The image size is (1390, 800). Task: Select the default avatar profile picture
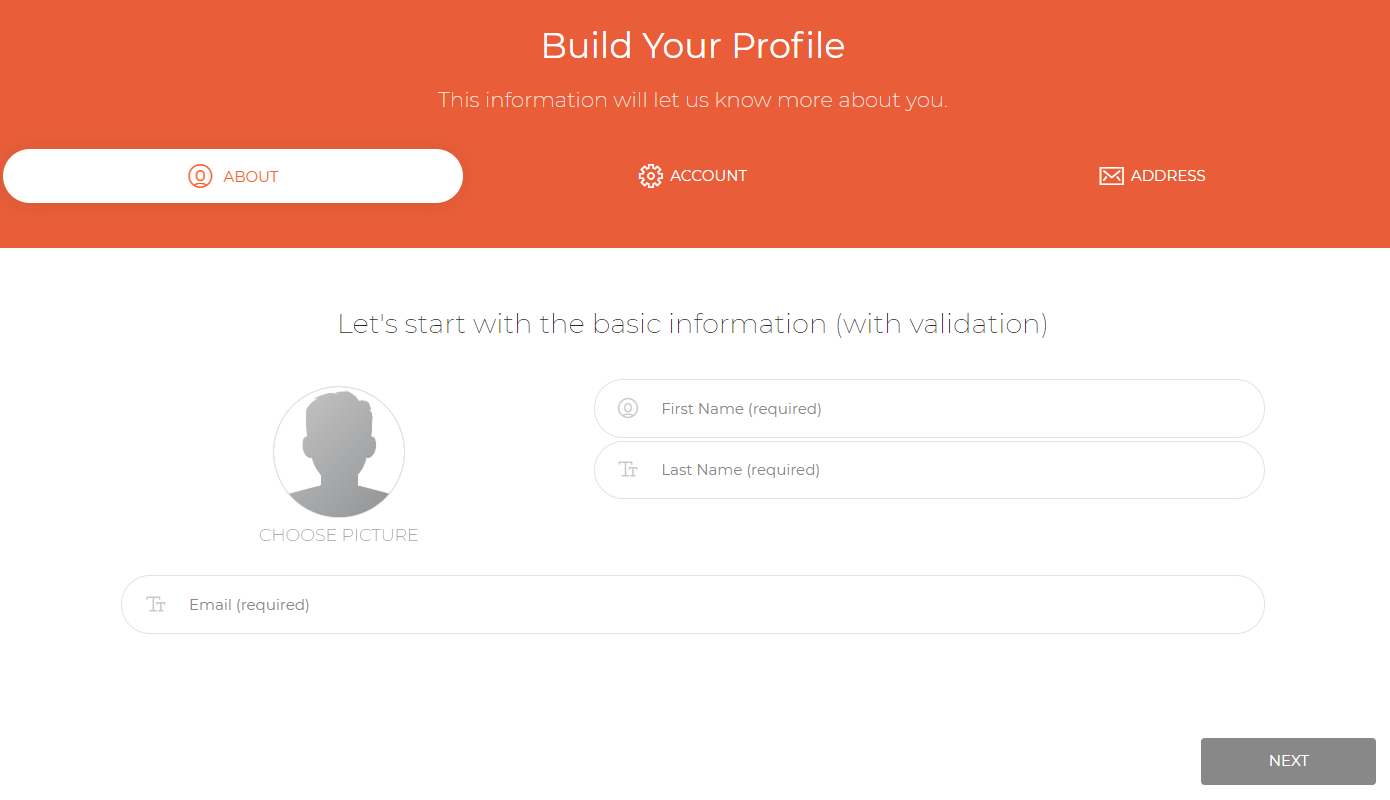tap(339, 452)
